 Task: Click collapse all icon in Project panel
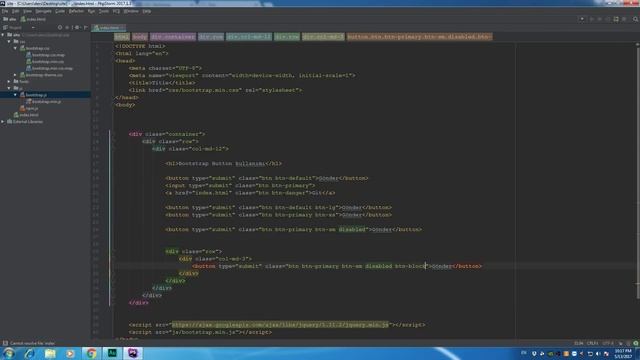67,28
